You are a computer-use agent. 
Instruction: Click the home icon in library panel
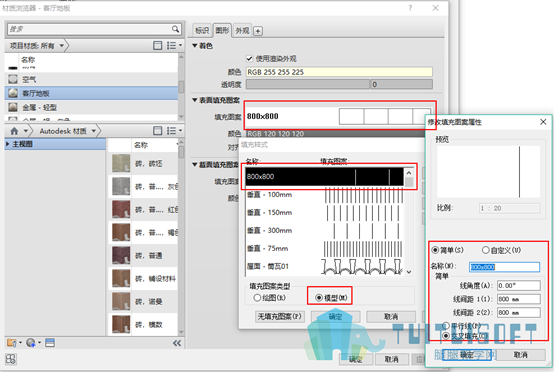(x=14, y=131)
